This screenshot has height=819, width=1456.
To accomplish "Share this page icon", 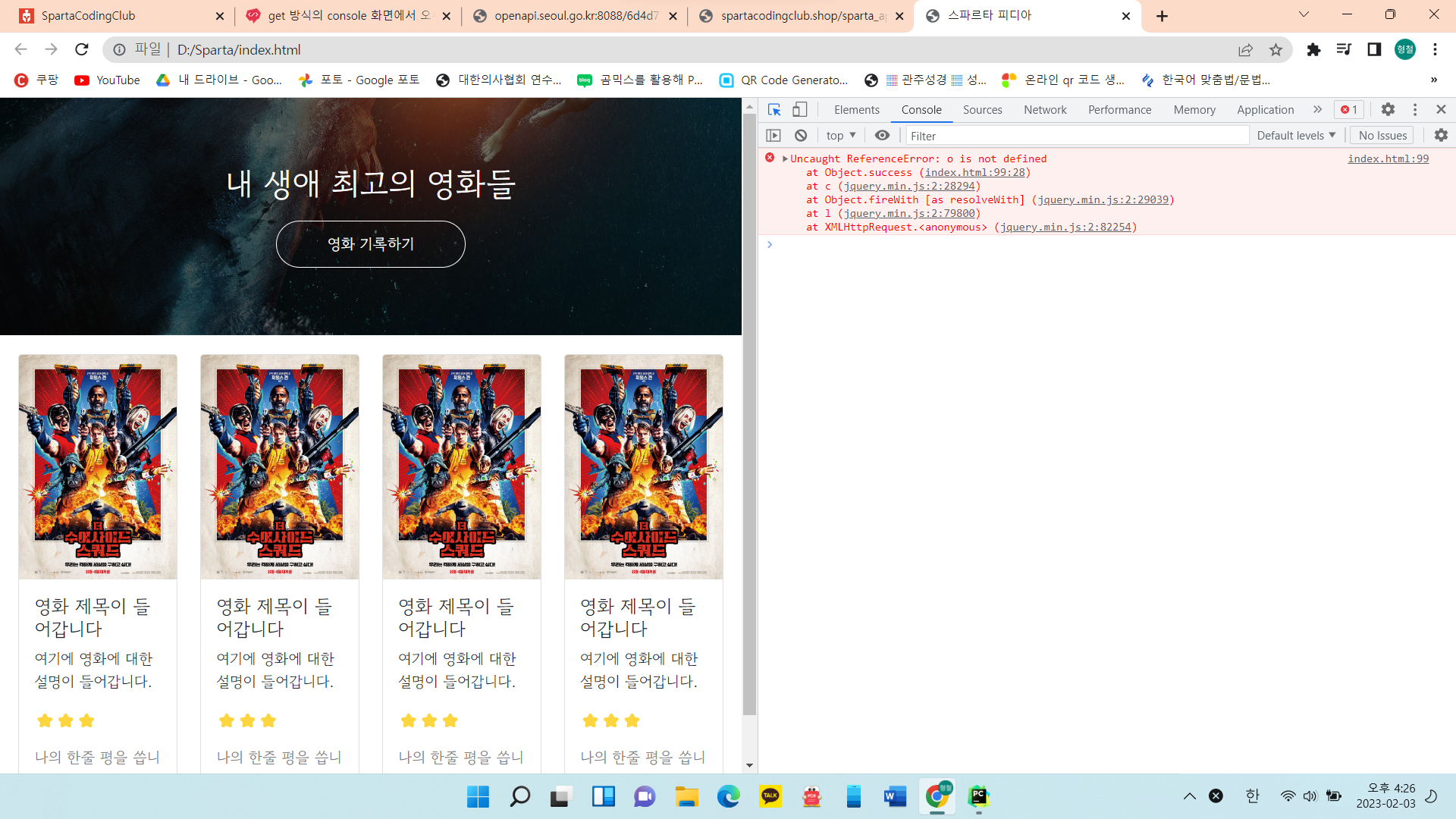I will tap(1245, 49).
